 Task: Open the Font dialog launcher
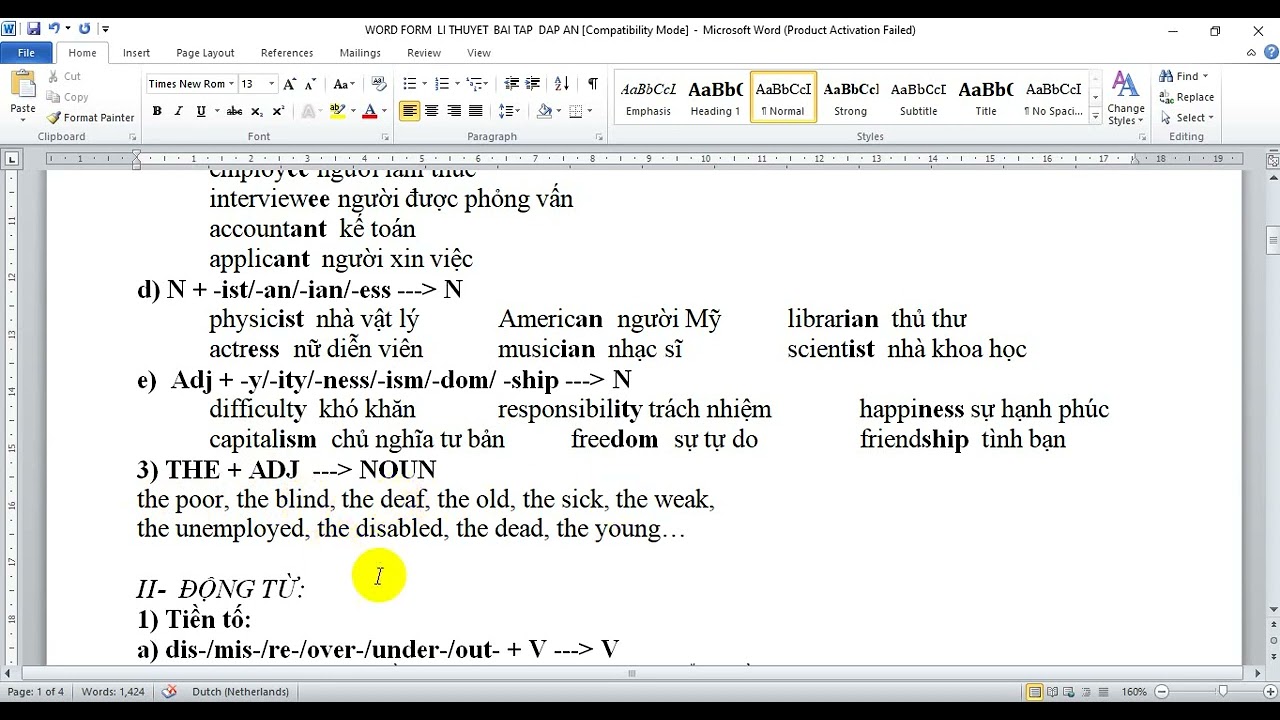click(x=384, y=137)
